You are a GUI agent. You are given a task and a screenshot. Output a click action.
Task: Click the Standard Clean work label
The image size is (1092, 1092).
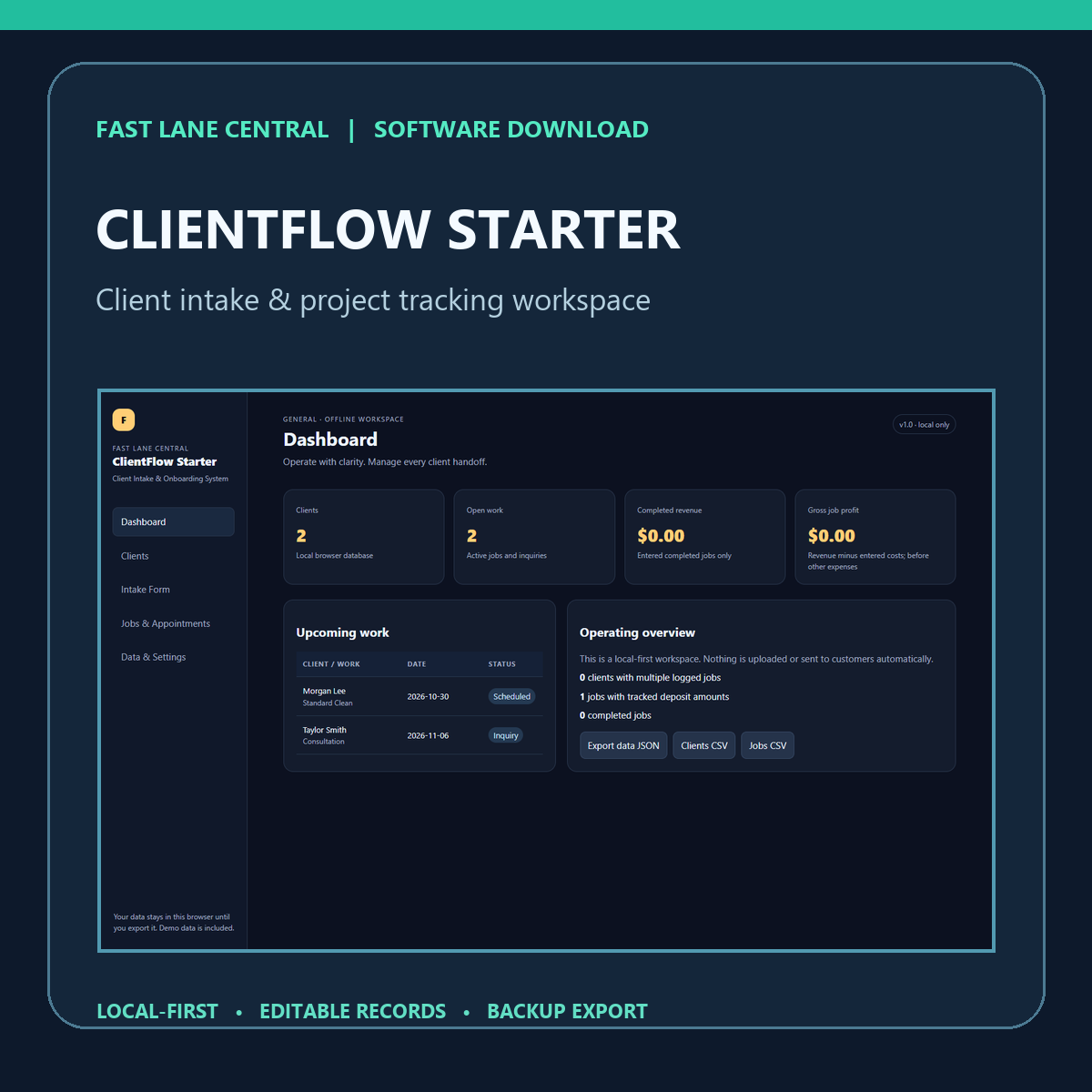328,703
